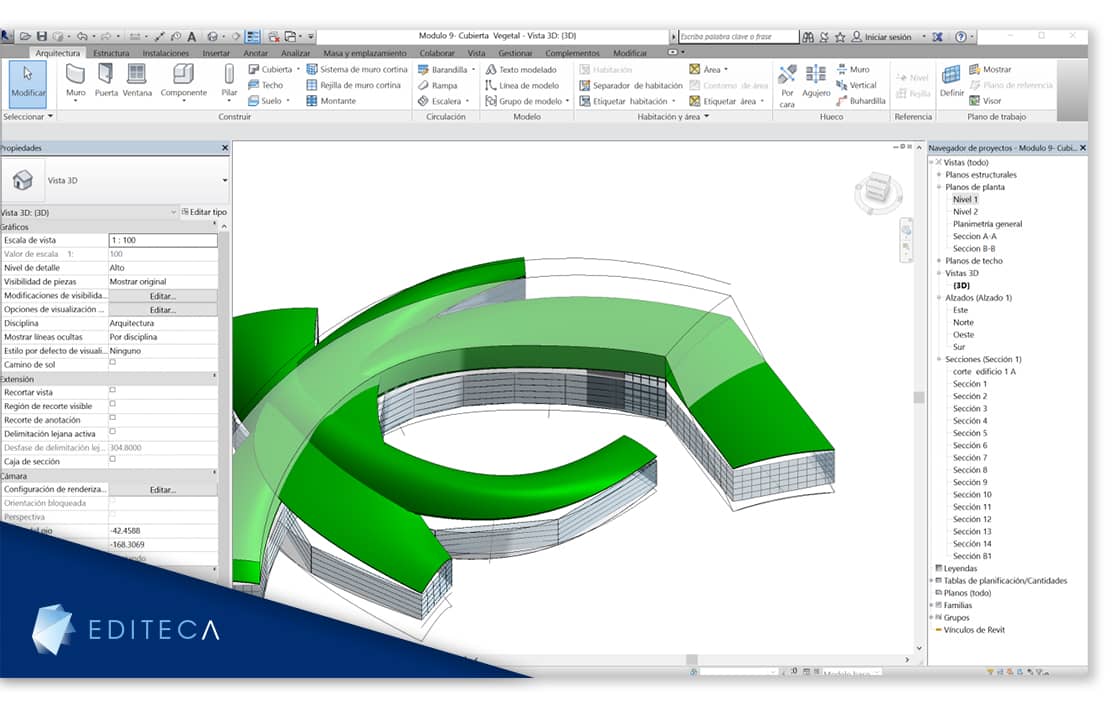The image size is (1115, 707).
Task: Expand the Planos de techo tree node
Action: [939, 261]
